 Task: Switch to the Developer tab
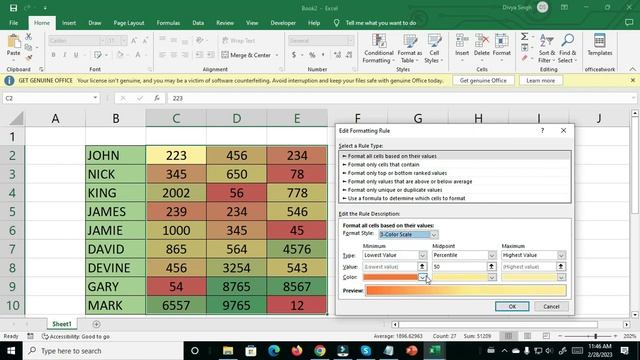pos(283,23)
